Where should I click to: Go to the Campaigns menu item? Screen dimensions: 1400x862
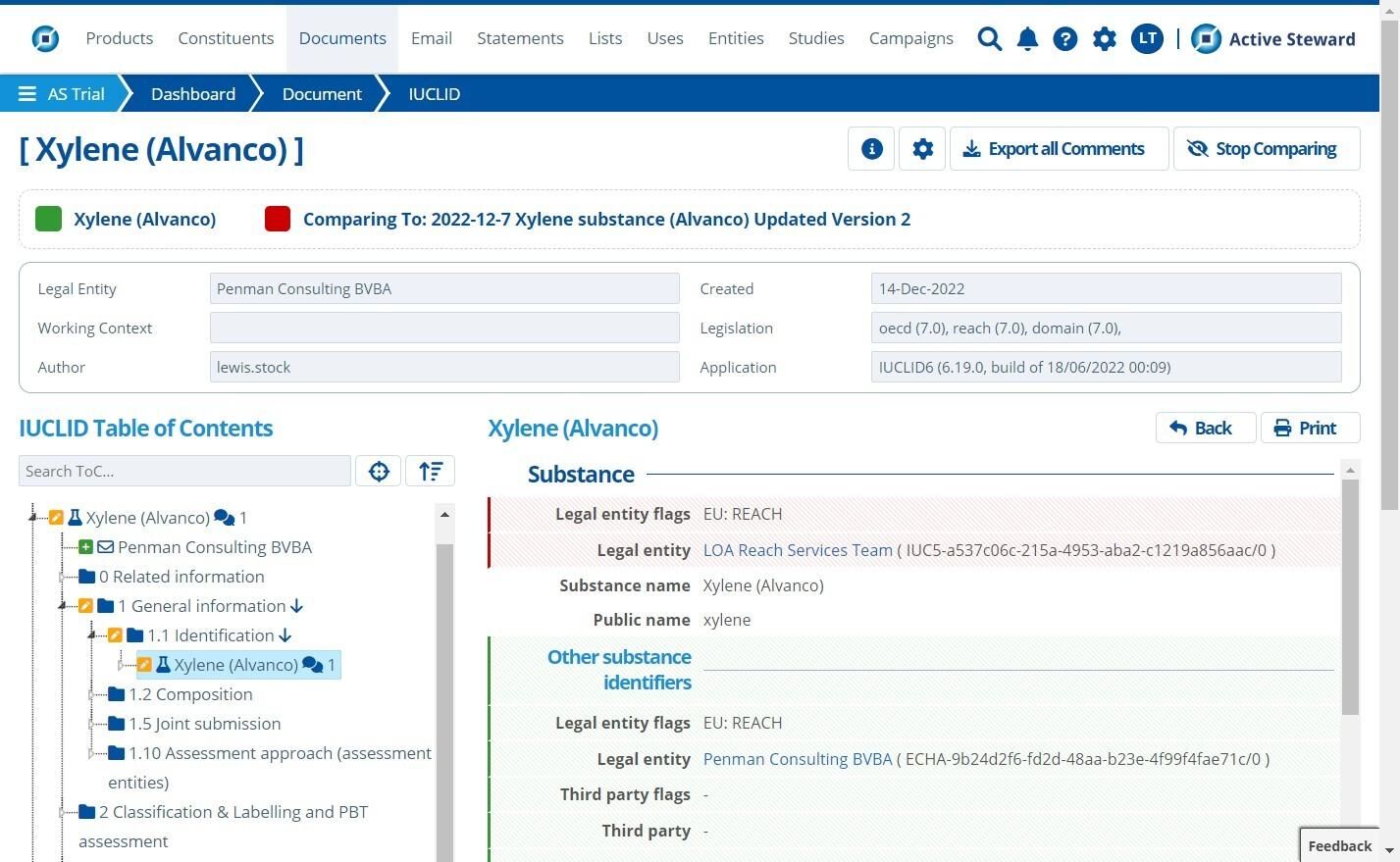coord(910,38)
